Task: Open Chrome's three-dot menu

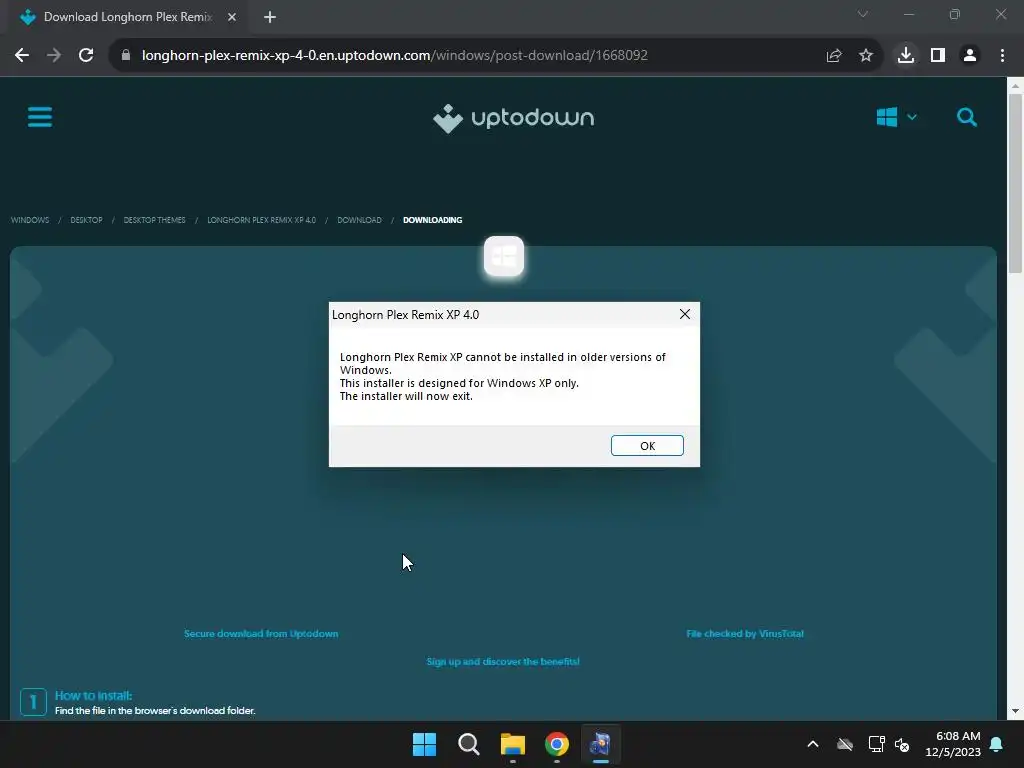Action: pos(1002,56)
